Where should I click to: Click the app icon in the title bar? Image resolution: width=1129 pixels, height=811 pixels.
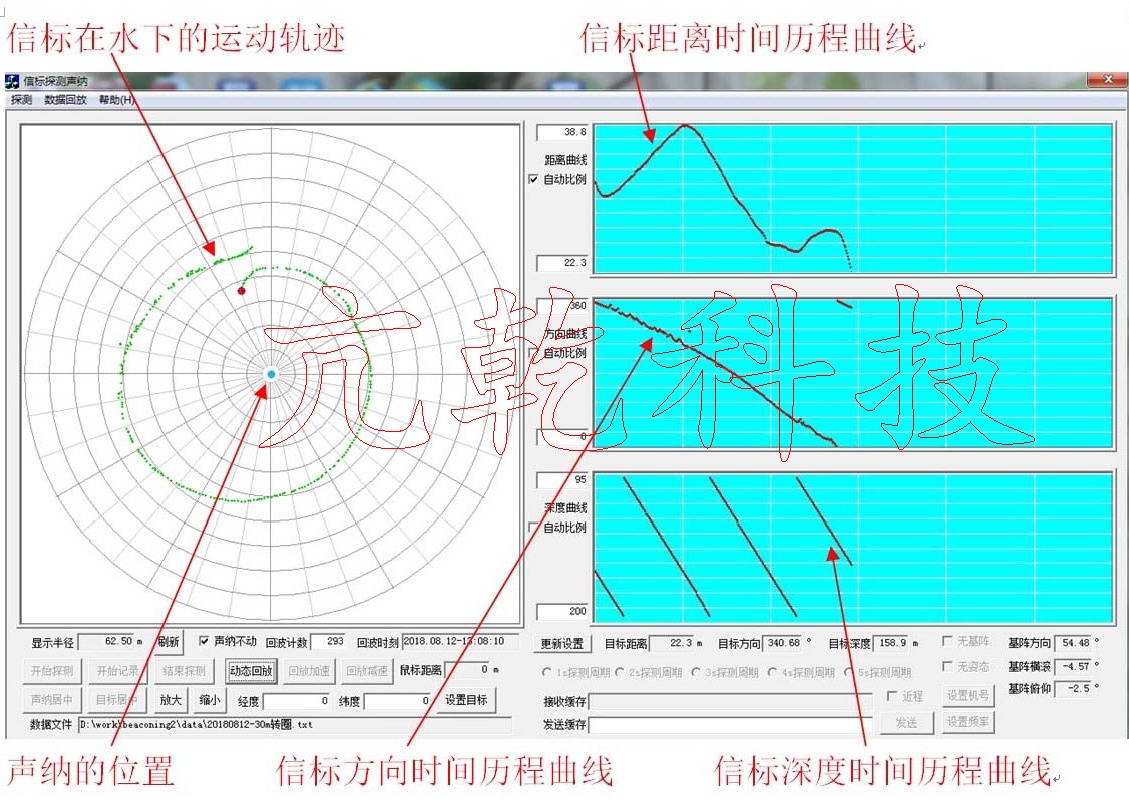tap(13, 82)
